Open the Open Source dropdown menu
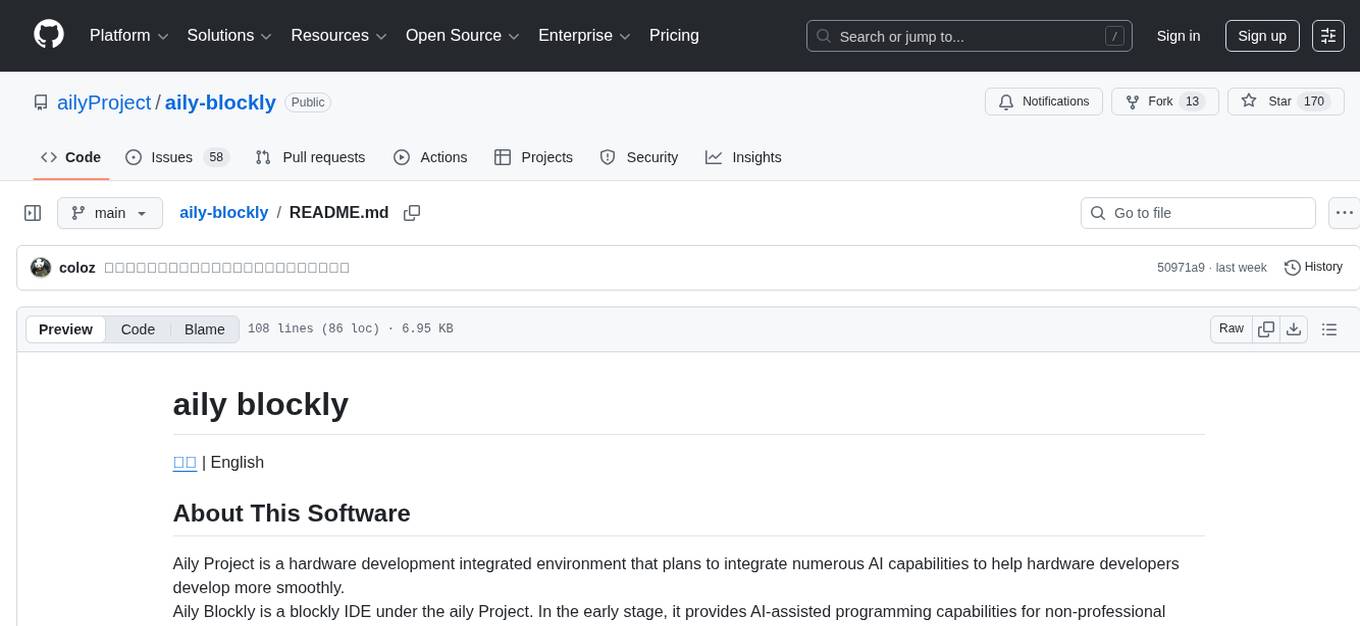The height and width of the screenshot is (626, 1360). click(462, 36)
